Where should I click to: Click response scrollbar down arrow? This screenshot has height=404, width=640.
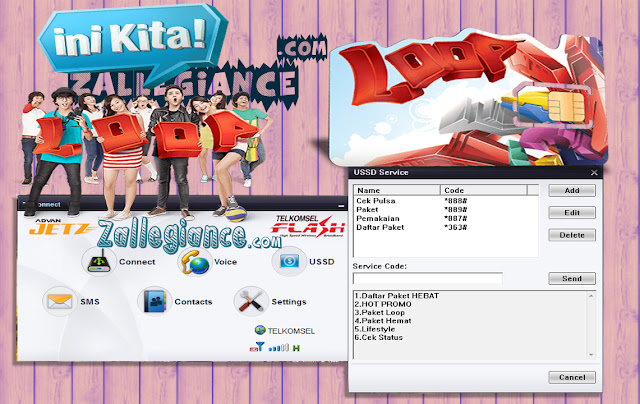(x=591, y=355)
